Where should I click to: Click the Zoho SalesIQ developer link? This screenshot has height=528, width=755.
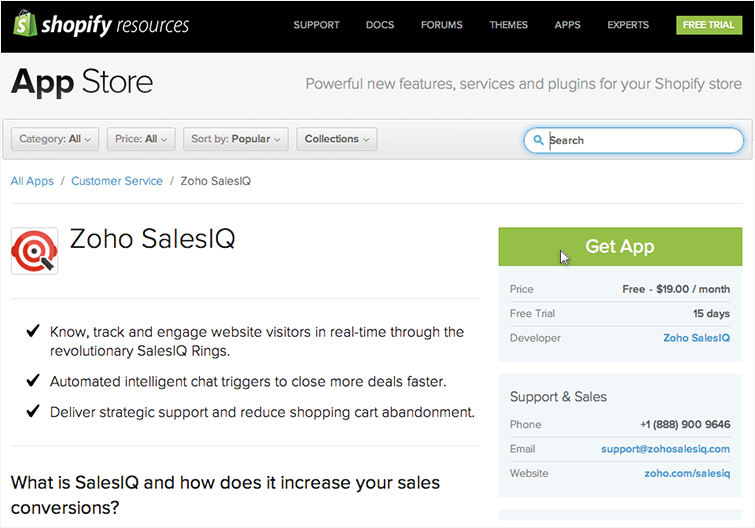(696, 338)
